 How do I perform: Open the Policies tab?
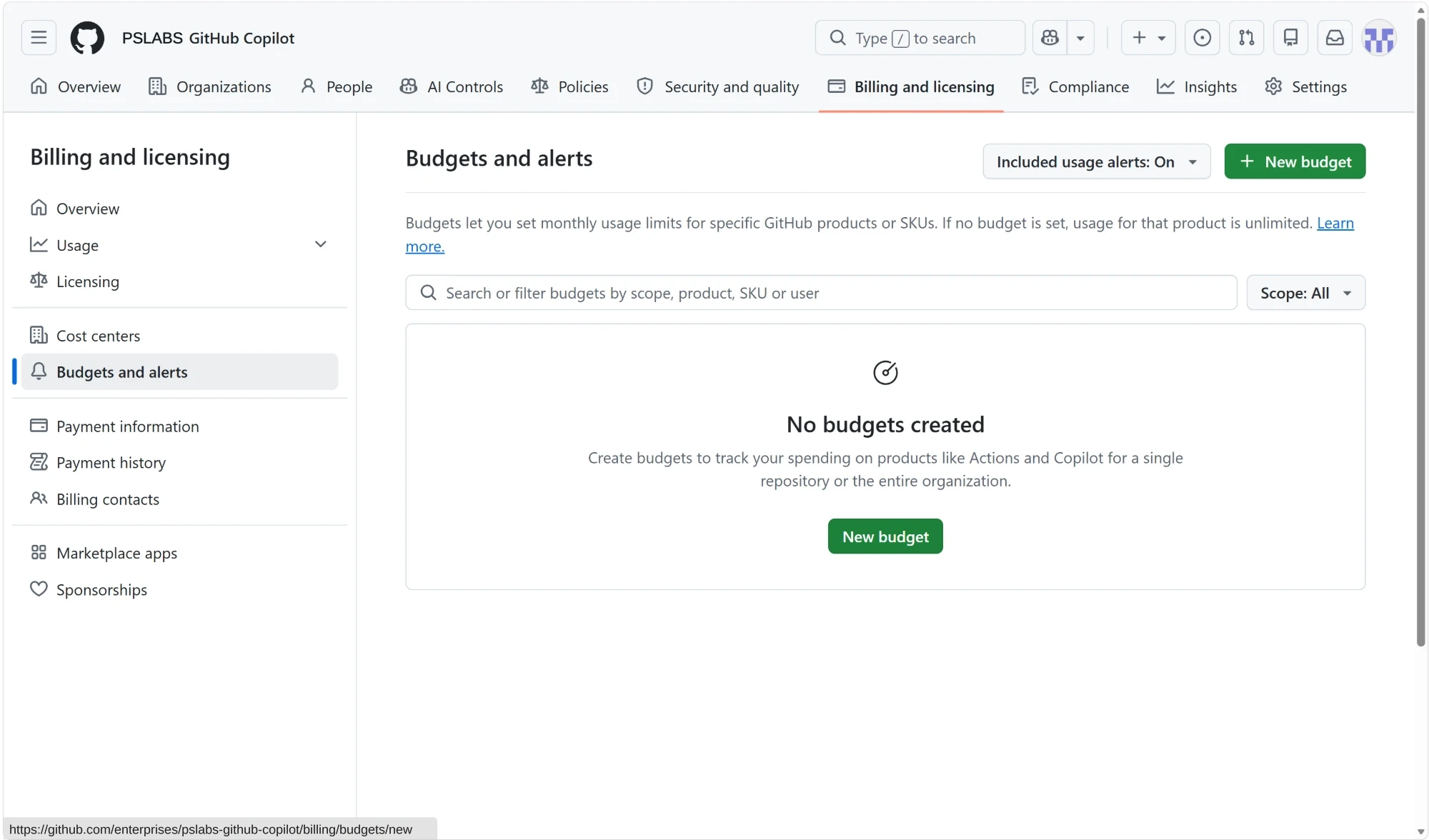pos(570,86)
